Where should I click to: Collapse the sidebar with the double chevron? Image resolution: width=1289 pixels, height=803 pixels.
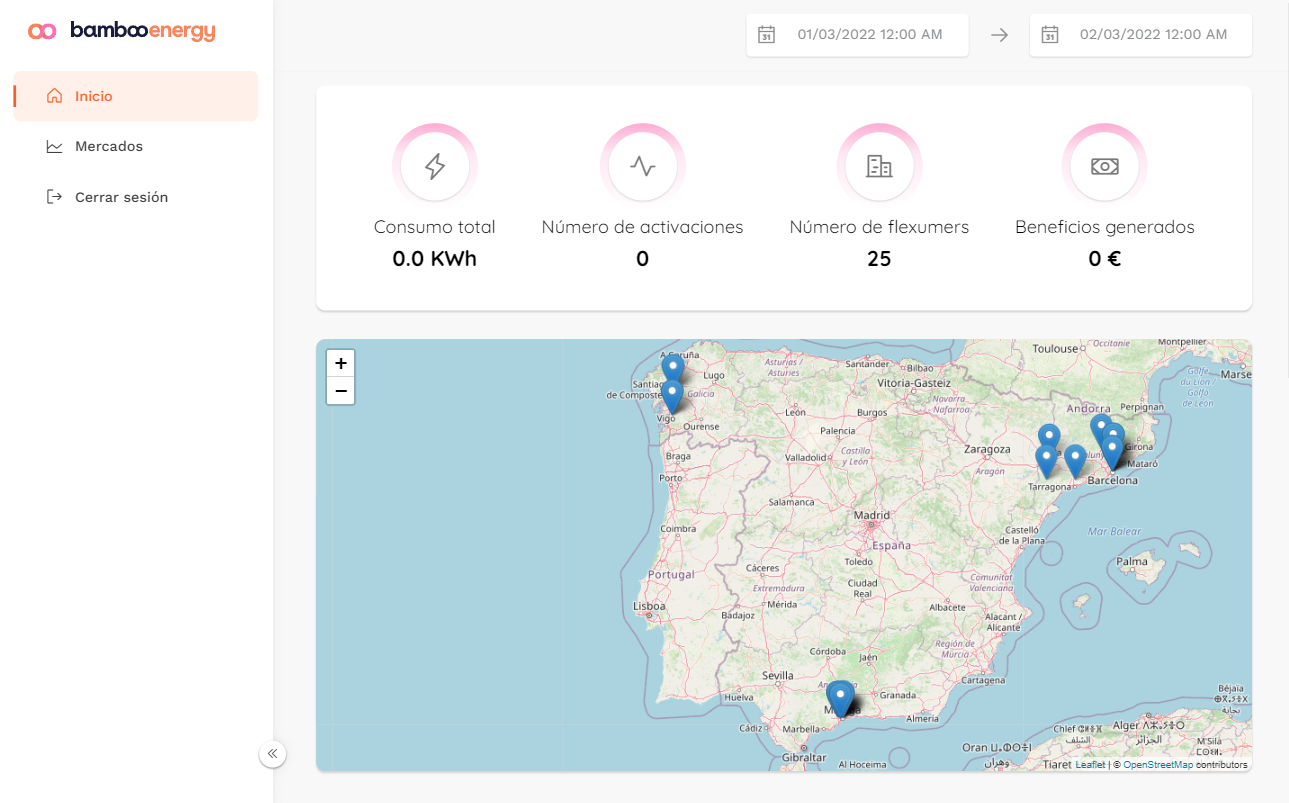(272, 754)
